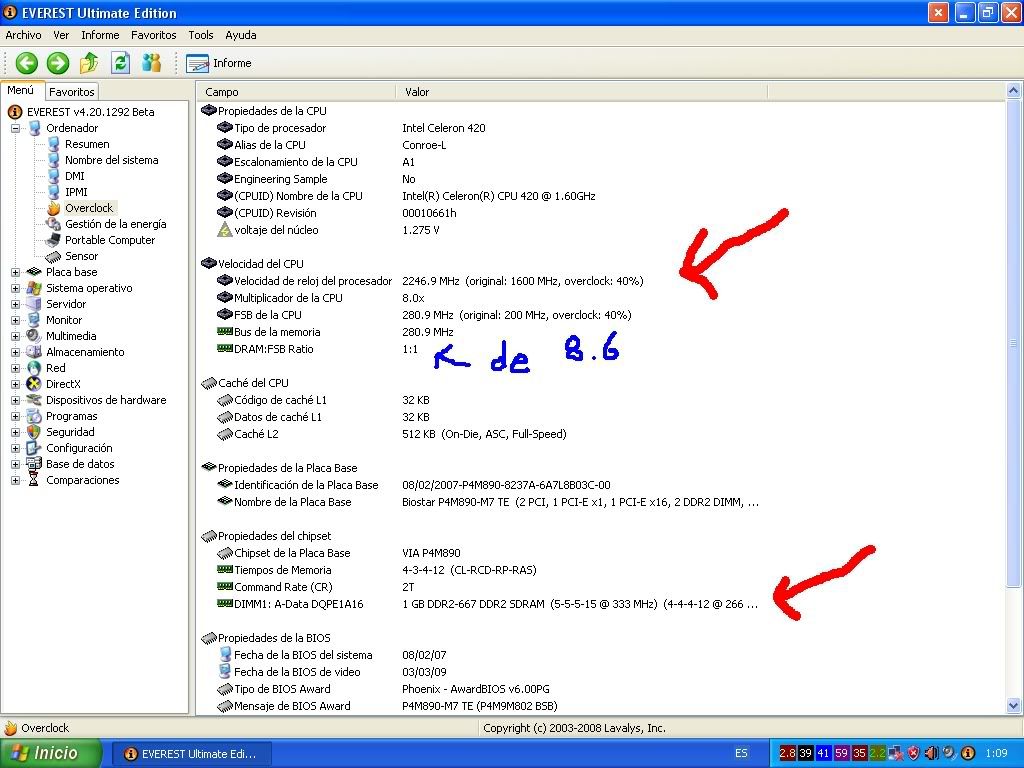The image size is (1024, 768).
Task: Go back with the green left arrow
Action: (x=27, y=63)
